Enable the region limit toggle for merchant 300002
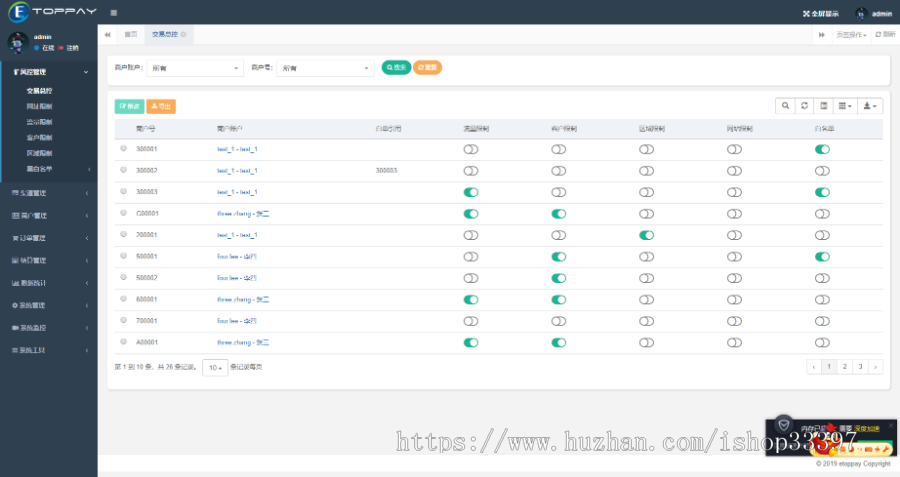The height and width of the screenshot is (477, 900). point(646,170)
